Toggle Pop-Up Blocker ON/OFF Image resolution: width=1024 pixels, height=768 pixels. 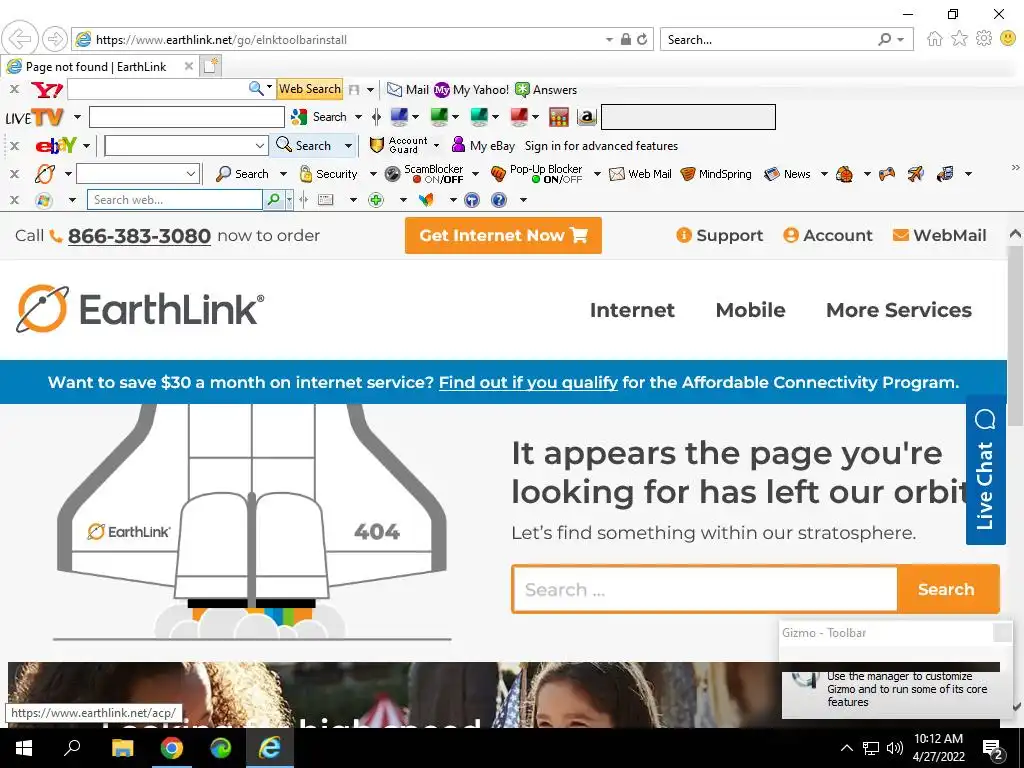(x=537, y=174)
